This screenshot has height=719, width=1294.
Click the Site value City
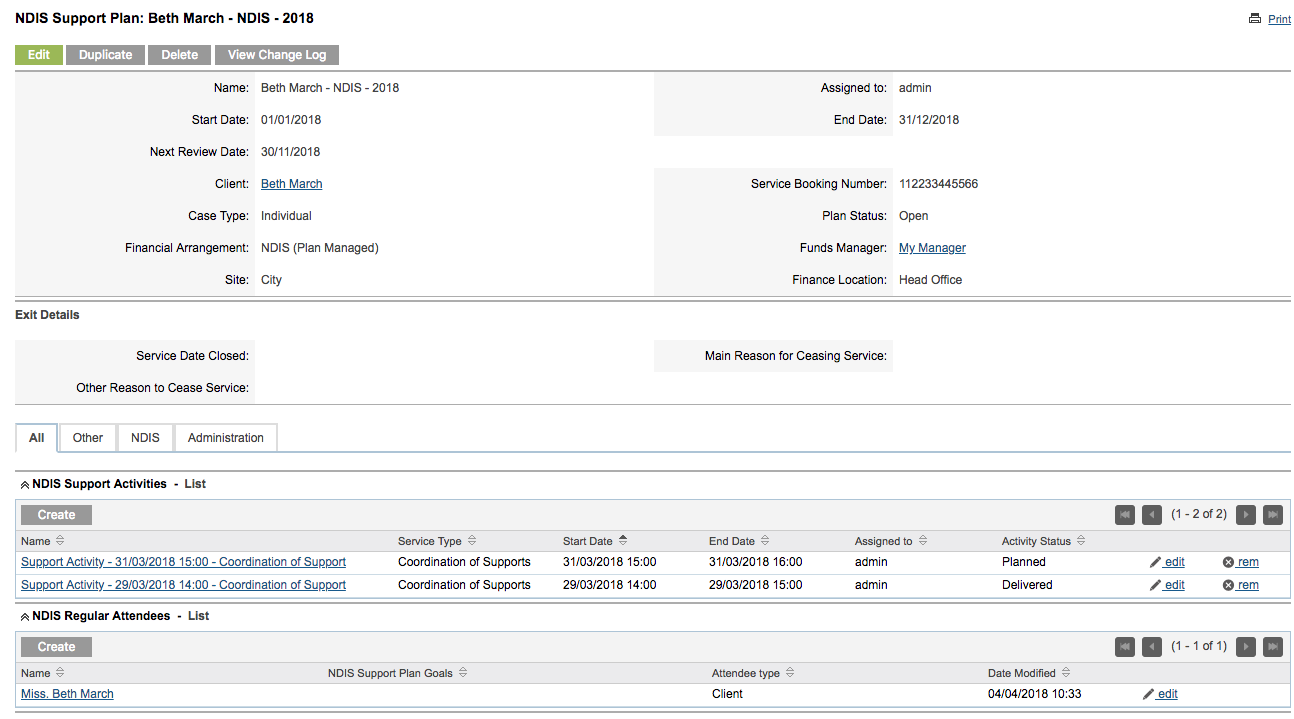pyautogui.click(x=271, y=280)
